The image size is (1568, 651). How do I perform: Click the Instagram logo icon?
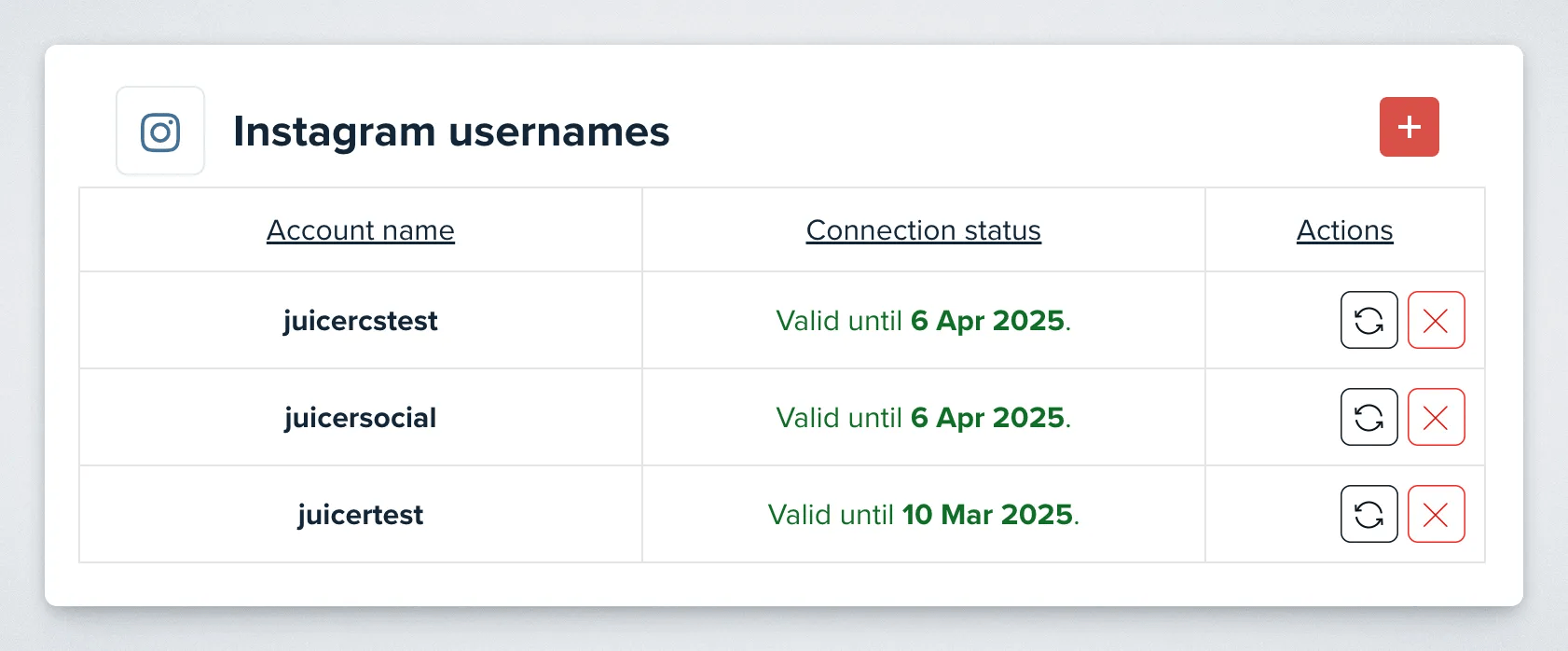(x=160, y=132)
